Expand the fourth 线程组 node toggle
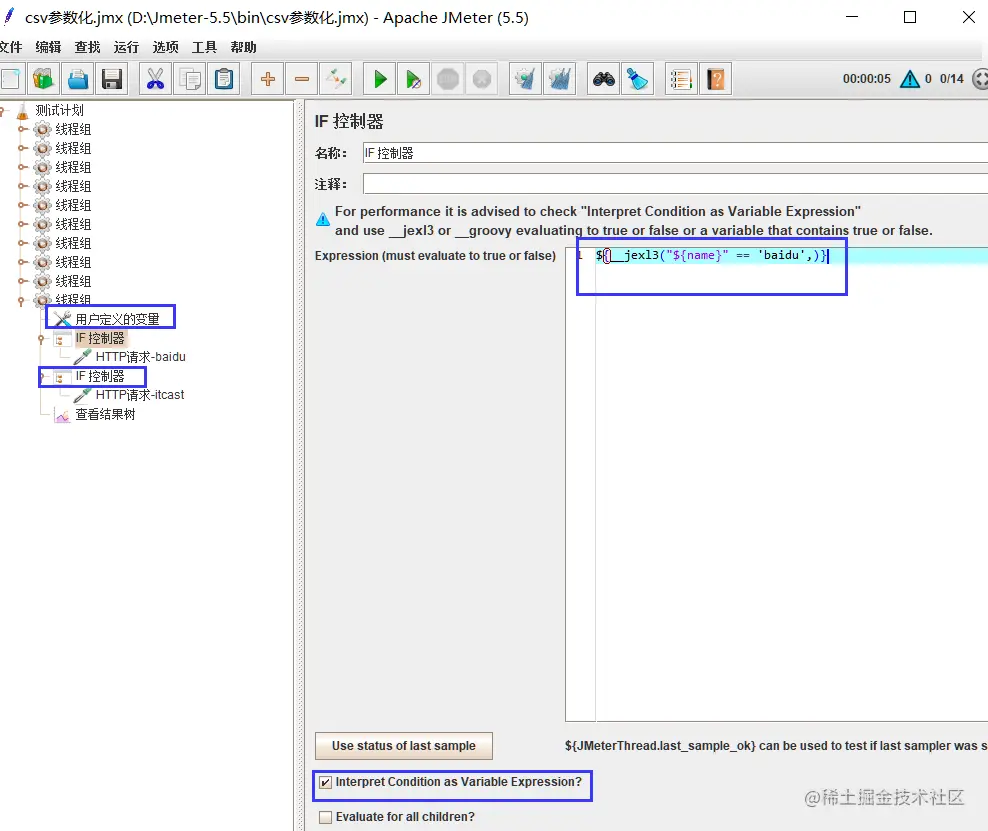 click(x=23, y=186)
